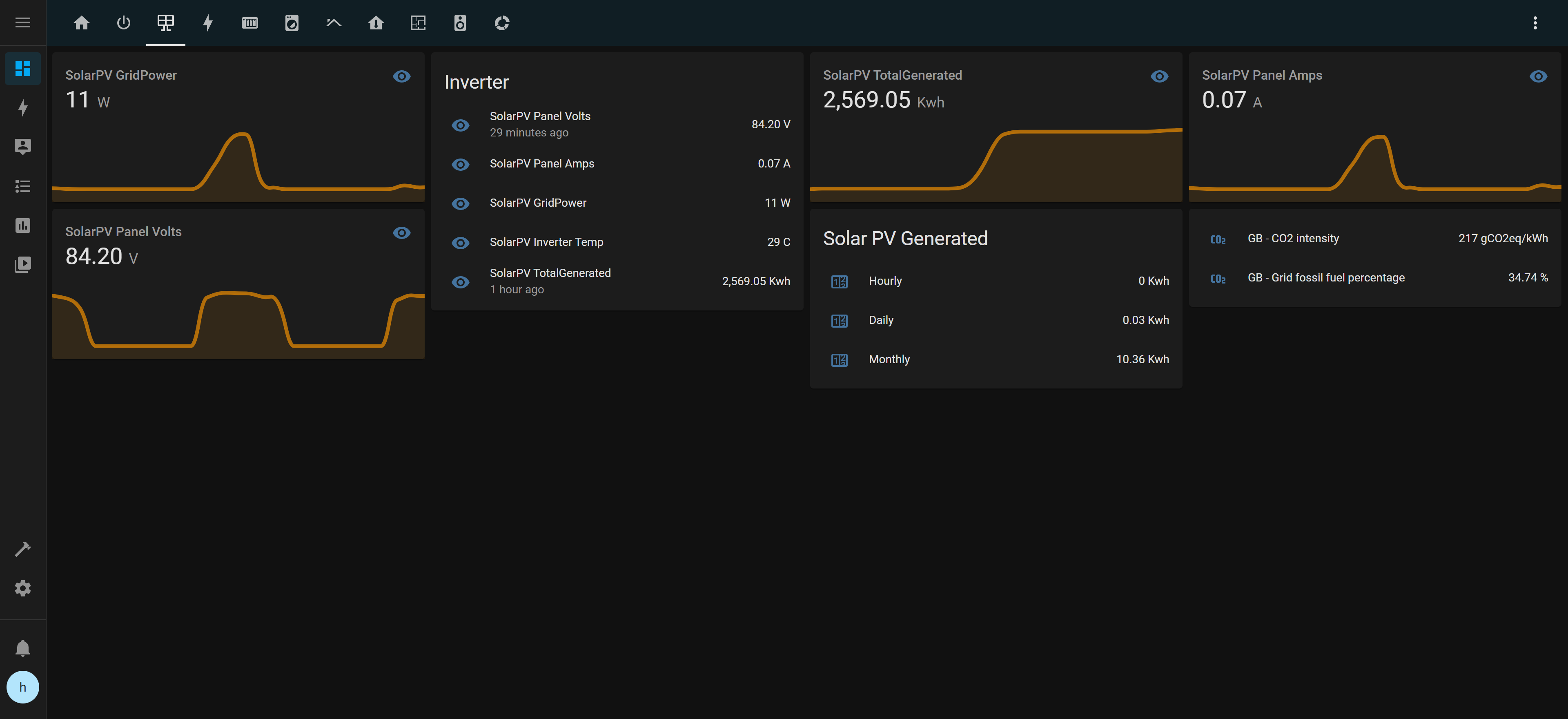
Task: Open Media browser icon in sidebar
Action: pos(22,264)
